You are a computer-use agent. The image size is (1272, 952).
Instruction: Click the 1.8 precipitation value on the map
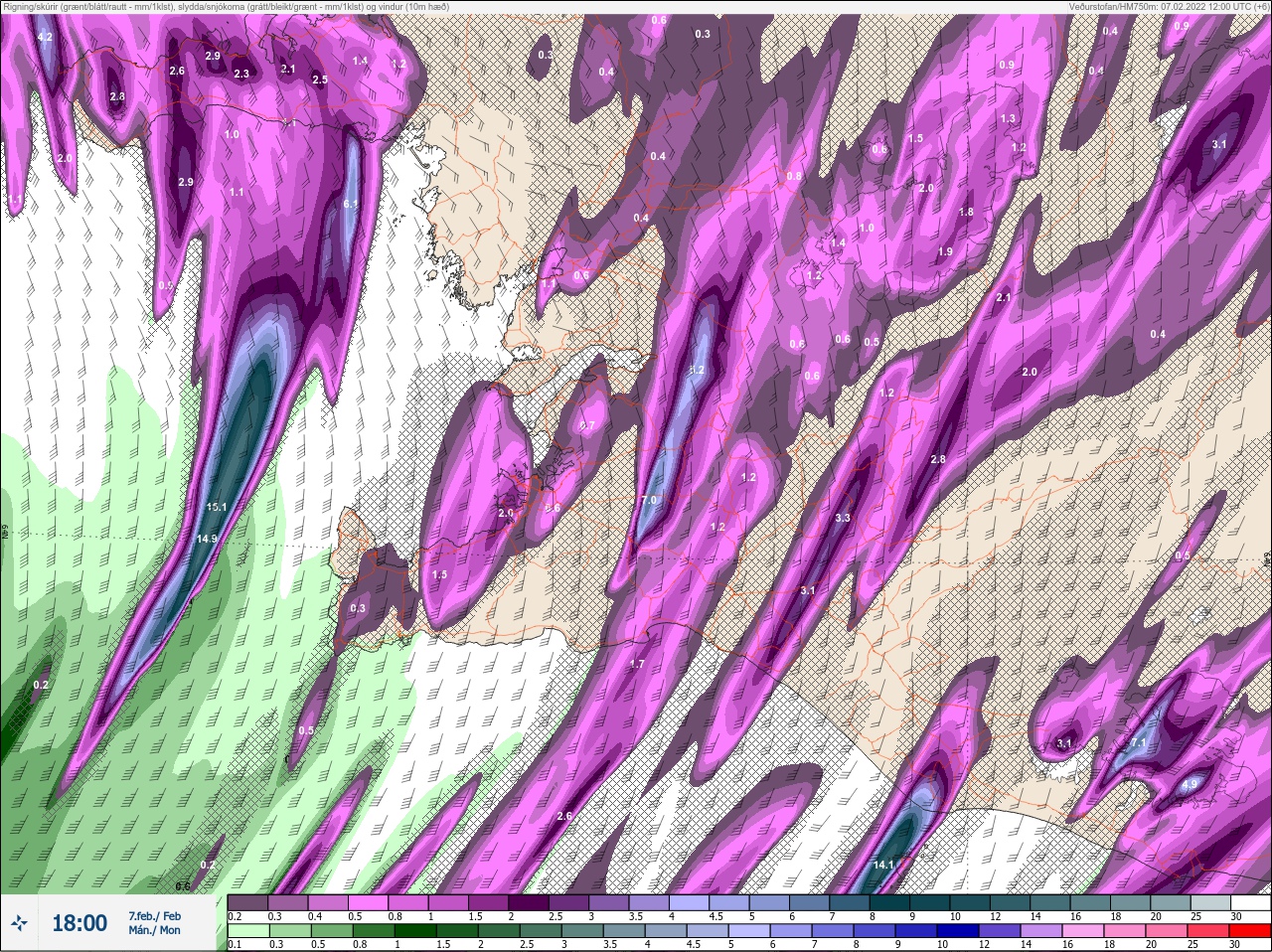(966, 212)
